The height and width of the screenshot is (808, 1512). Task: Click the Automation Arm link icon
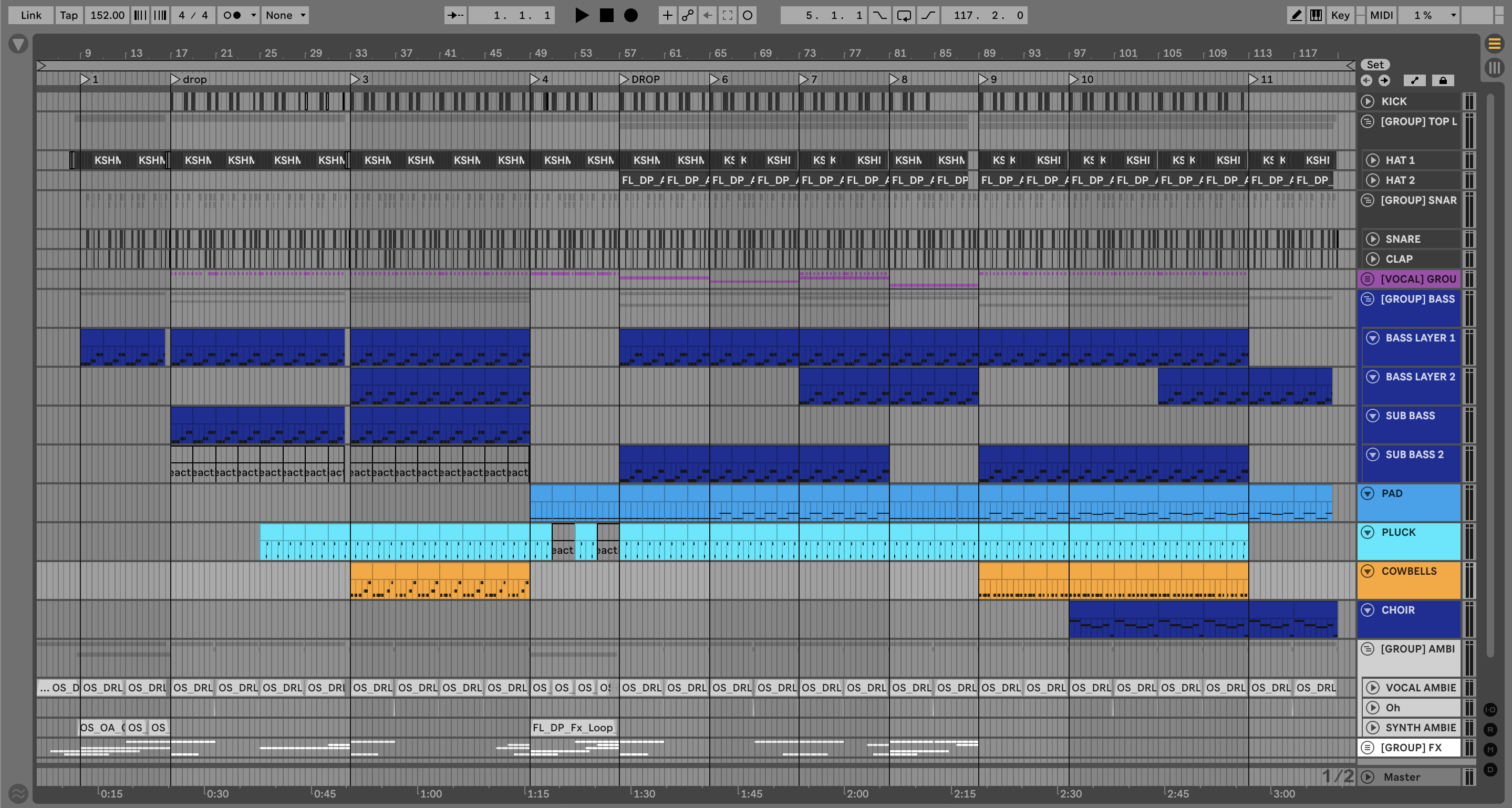687,15
